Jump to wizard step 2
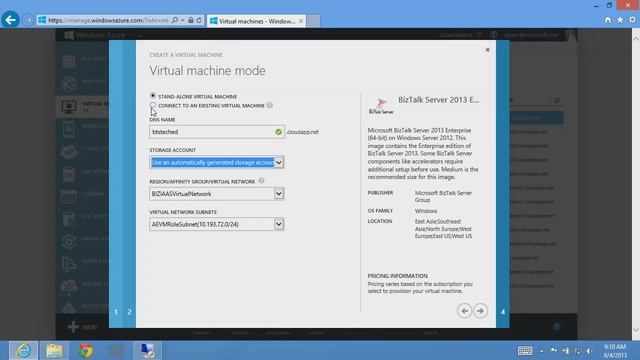This screenshot has height=360, width=640. 129,312
